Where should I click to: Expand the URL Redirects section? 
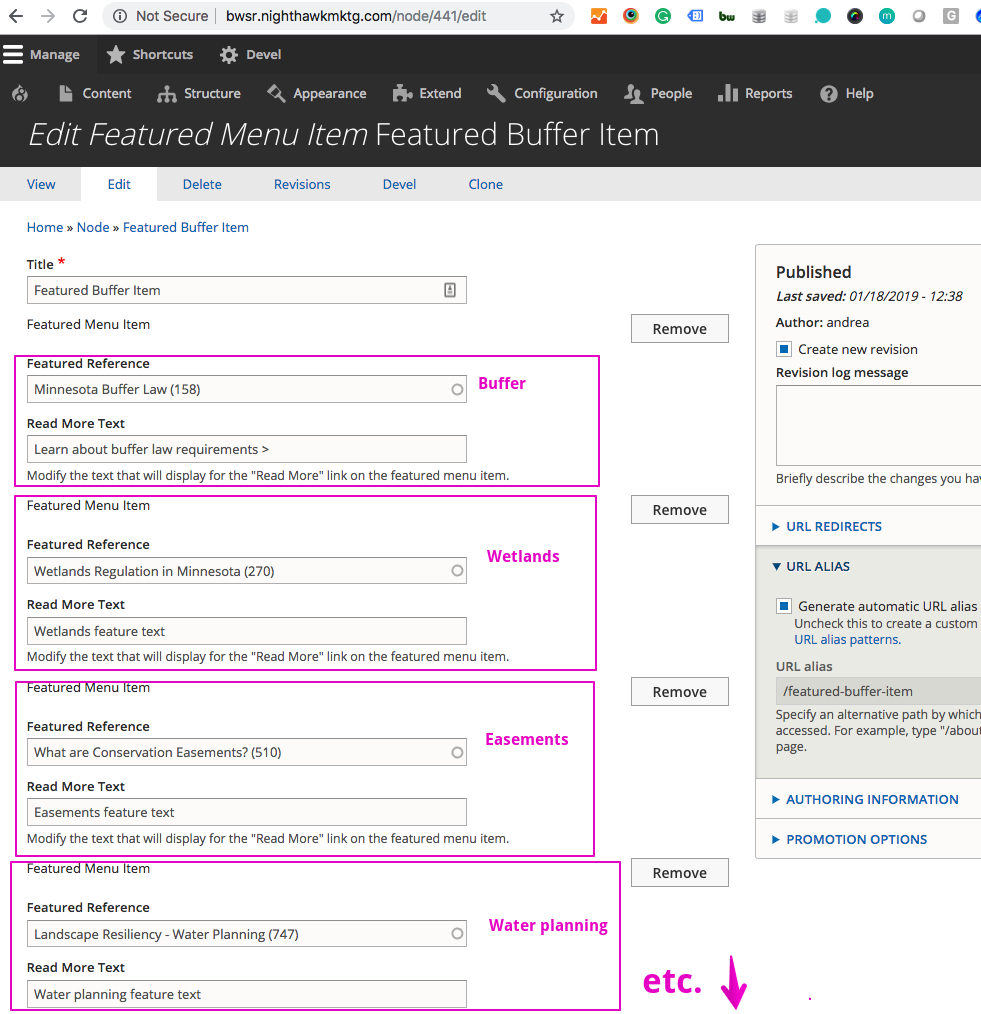833,527
